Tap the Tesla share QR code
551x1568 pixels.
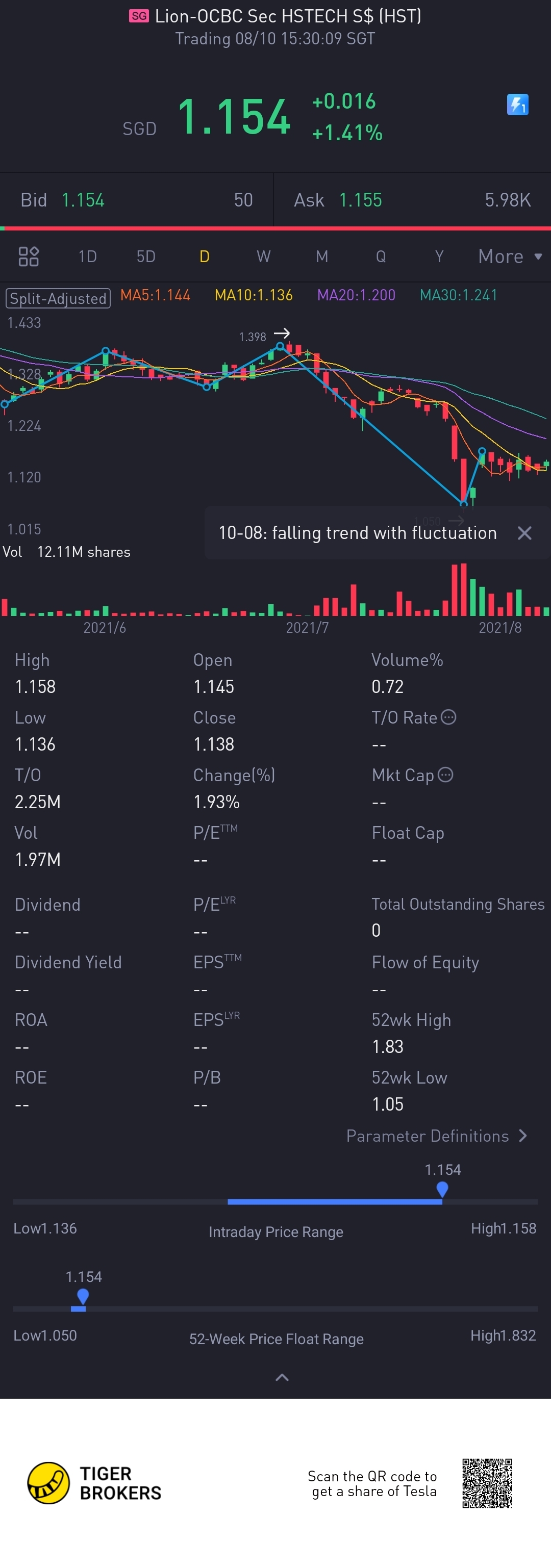coord(487,1483)
